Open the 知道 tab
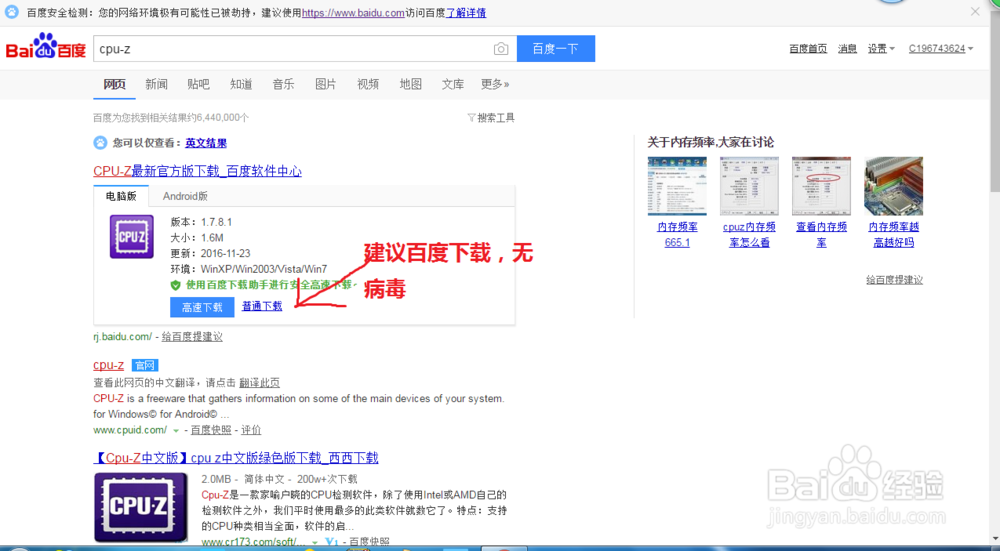 click(x=241, y=84)
